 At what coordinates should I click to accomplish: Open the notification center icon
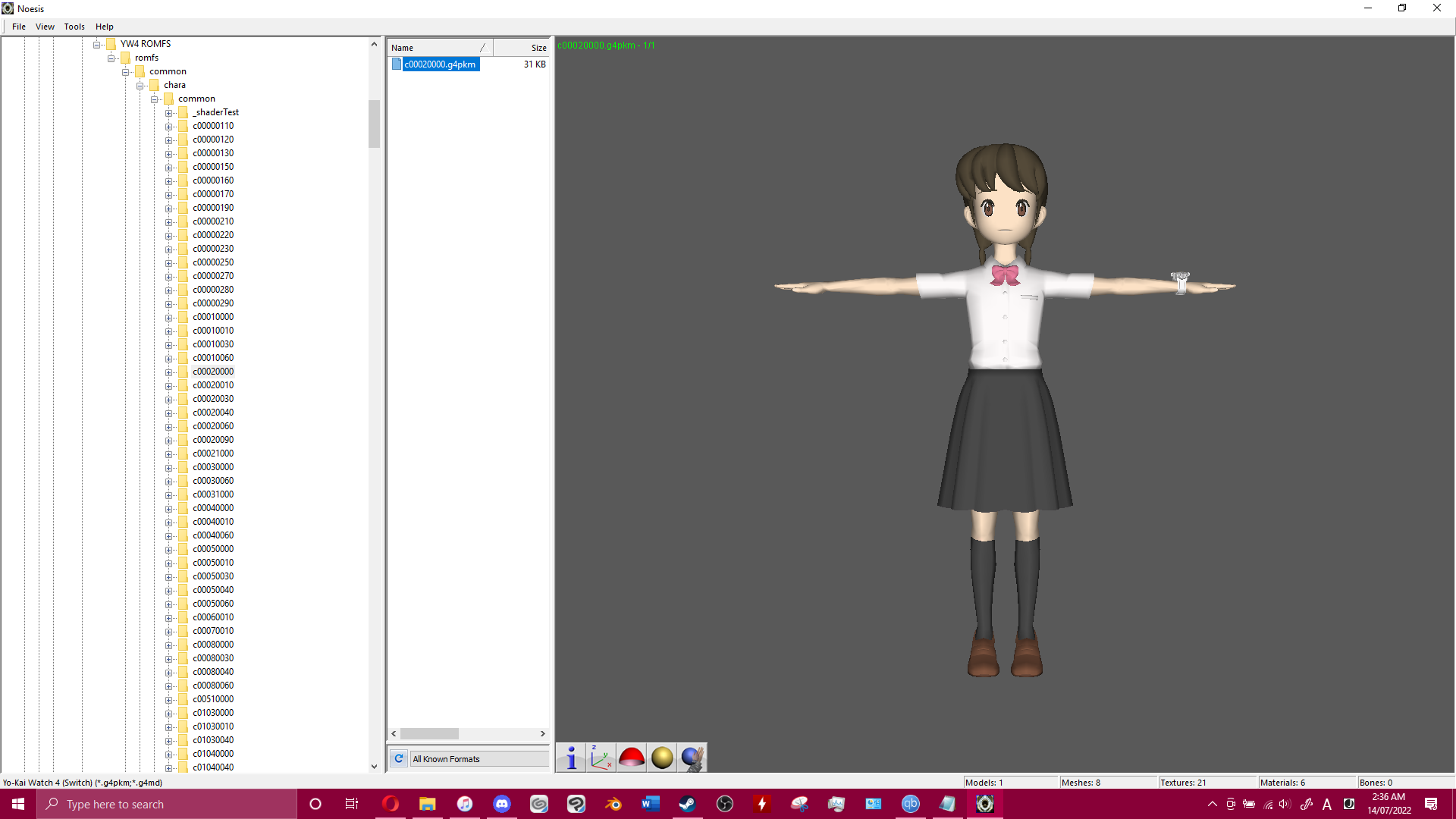pyautogui.click(x=1431, y=804)
